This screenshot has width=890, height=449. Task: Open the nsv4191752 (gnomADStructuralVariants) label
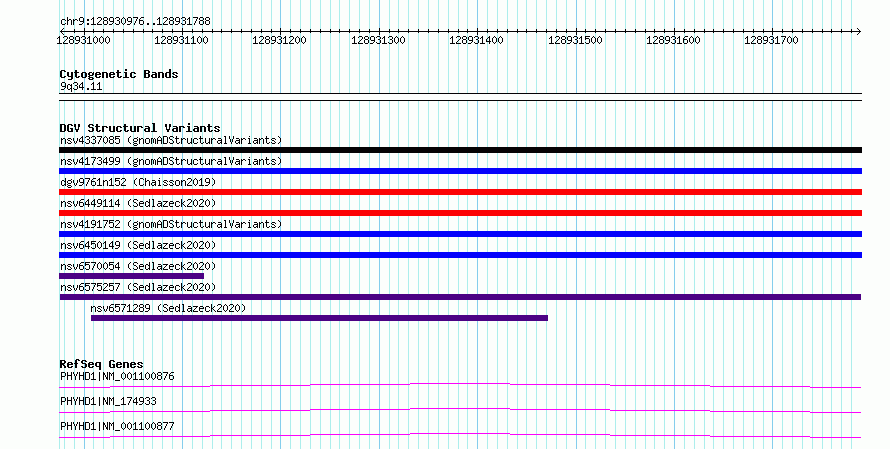pyautogui.click(x=171, y=224)
